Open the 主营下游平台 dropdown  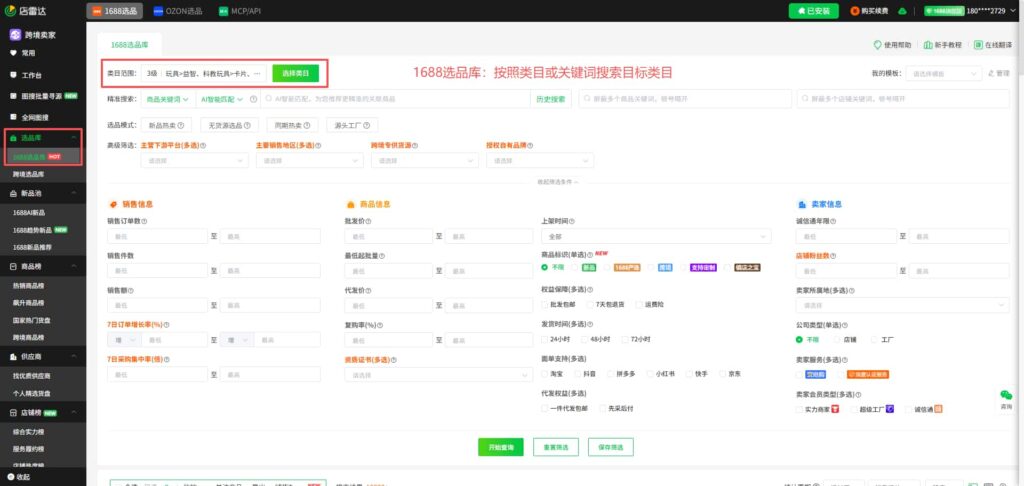tap(194, 160)
